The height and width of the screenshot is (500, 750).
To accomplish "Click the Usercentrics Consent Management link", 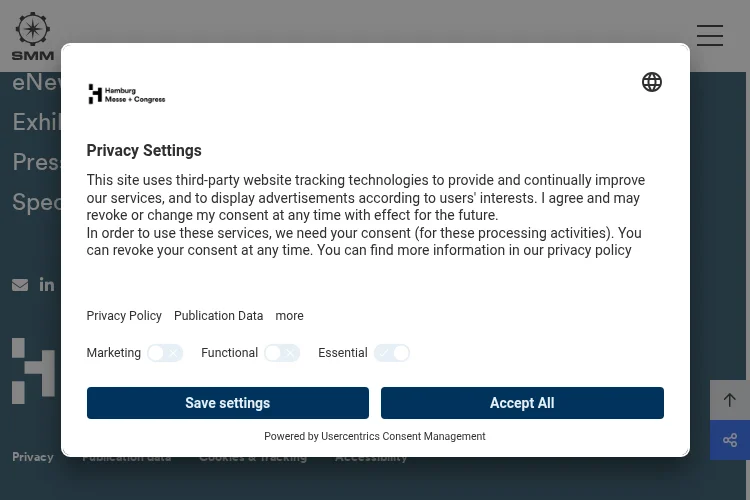I will coord(403,436).
